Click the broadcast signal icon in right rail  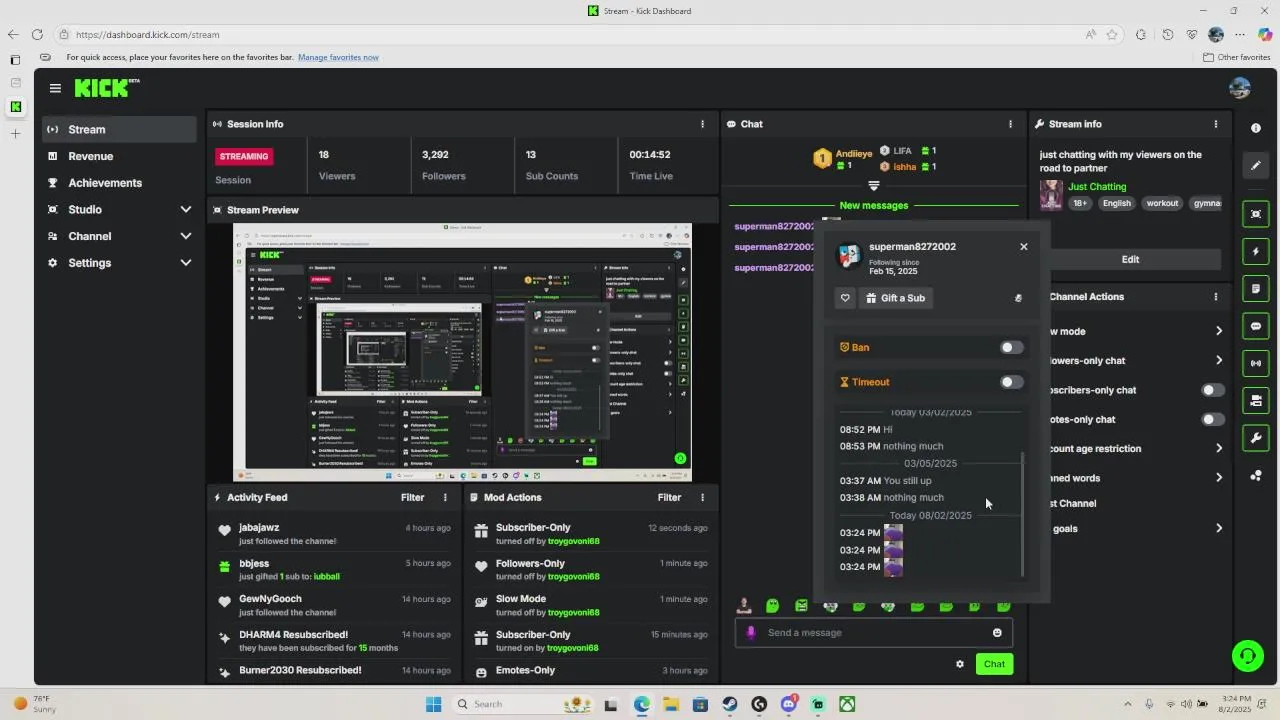(x=1256, y=363)
